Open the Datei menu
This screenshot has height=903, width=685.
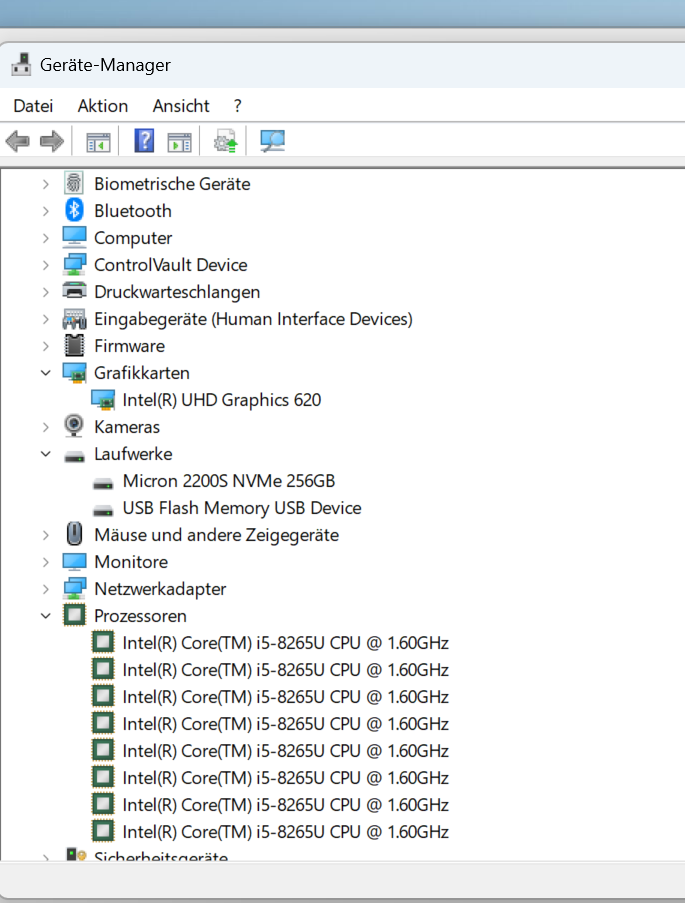33,106
